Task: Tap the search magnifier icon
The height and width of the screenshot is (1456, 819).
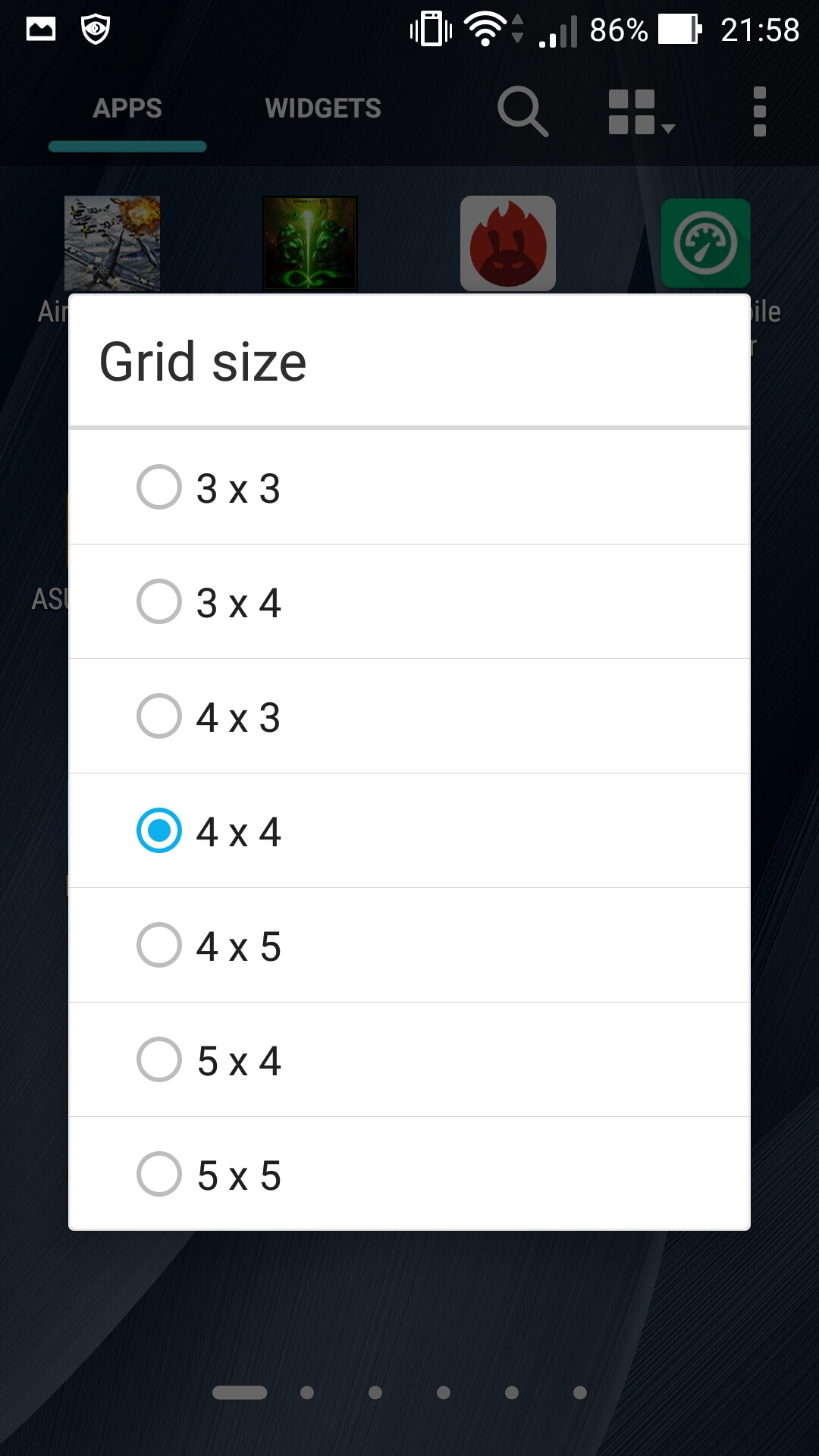Action: [522, 111]
